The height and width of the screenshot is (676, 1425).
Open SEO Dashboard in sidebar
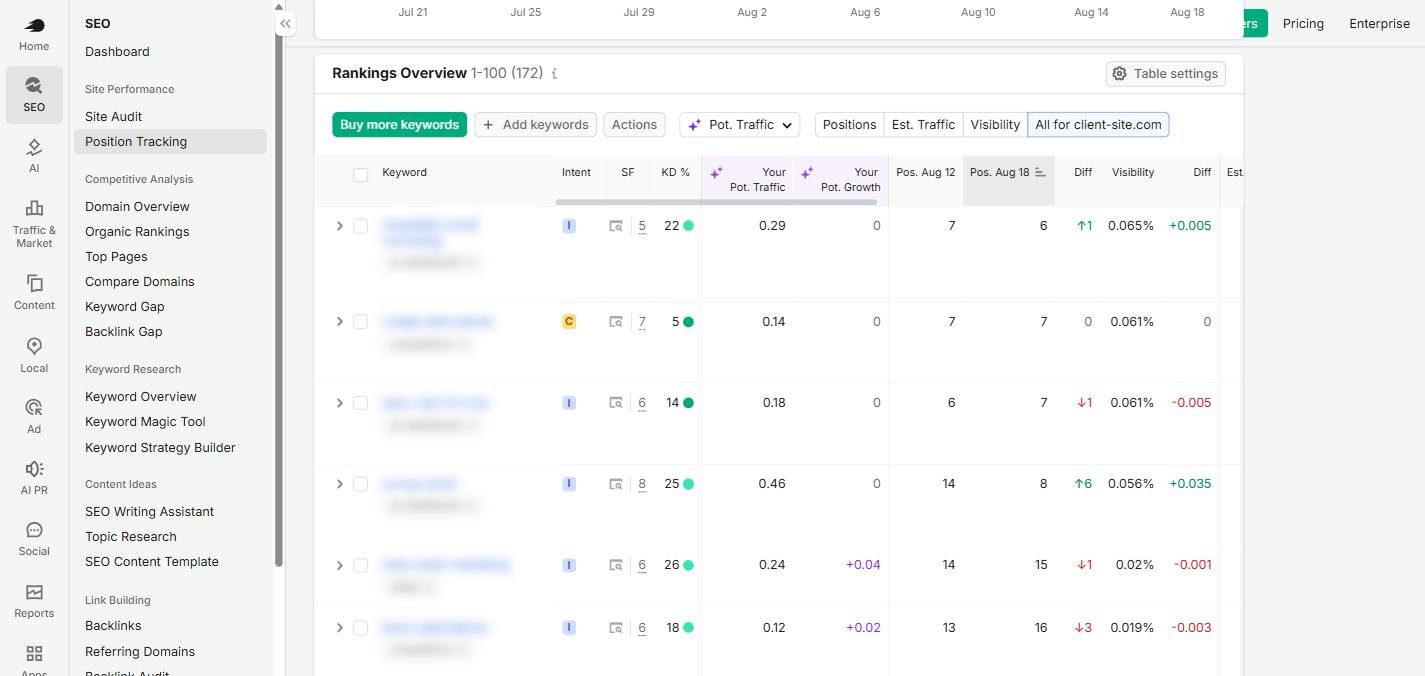click(117, 52)
